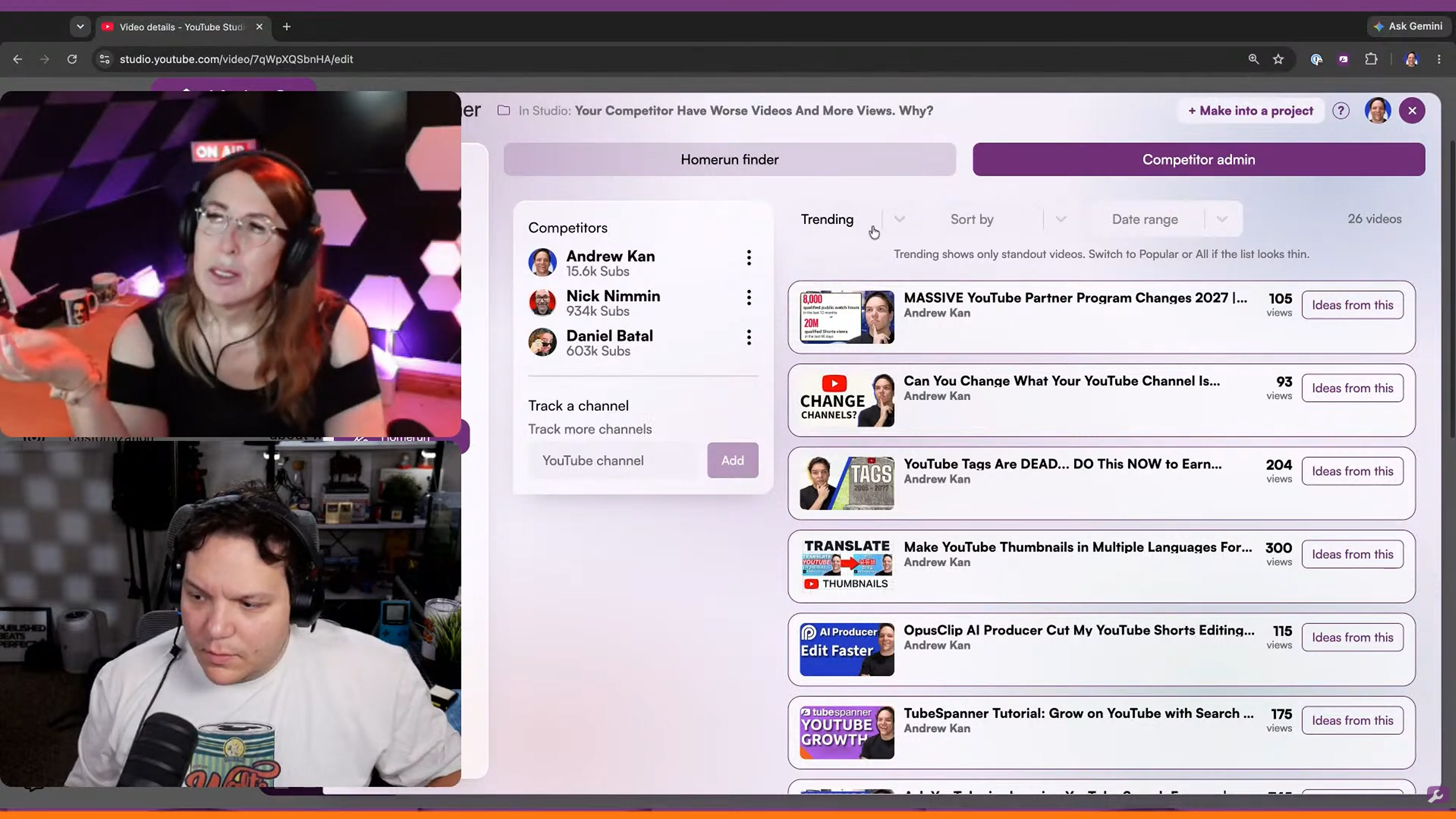Screen dimensions: 1456x819
Task: Open the CHANGE CHANNELS thumbnail
Action: coord(847,400)
